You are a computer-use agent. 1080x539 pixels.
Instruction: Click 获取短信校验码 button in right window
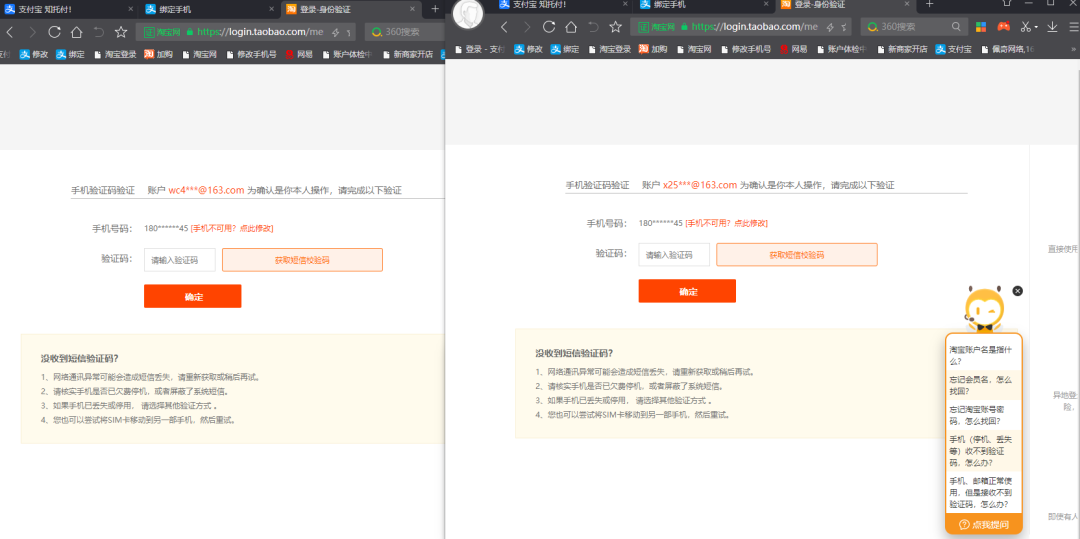point(797,254)
